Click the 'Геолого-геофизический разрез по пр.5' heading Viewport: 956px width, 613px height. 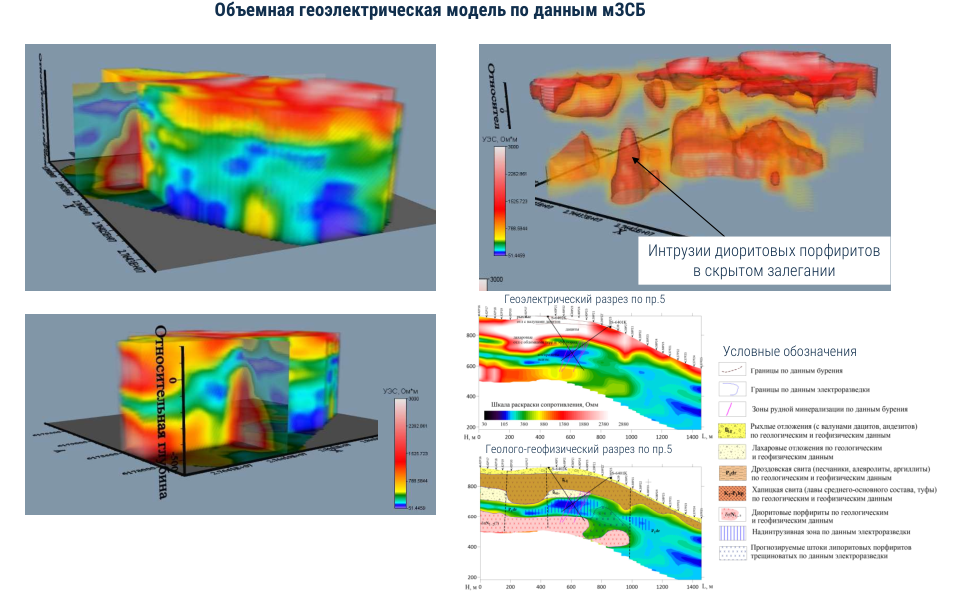point(578,449)
